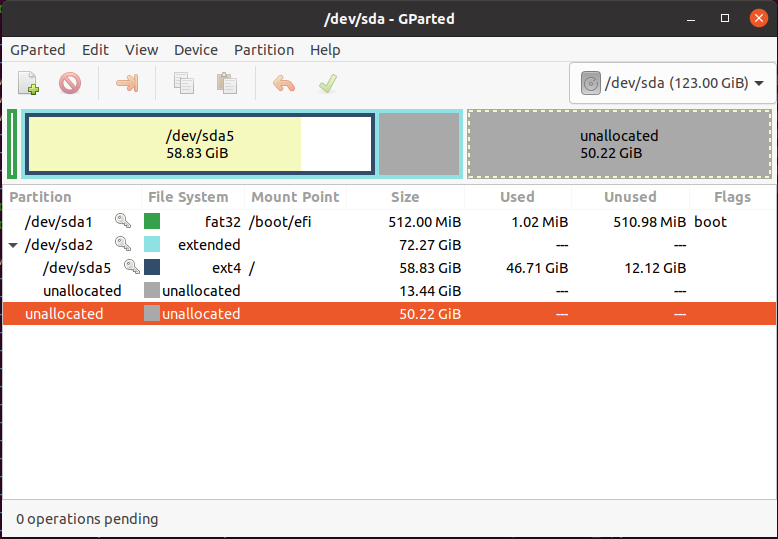Minimize the GParted window
The width and height of the screenshot is (778, 539).
click(x=691, y=19)
